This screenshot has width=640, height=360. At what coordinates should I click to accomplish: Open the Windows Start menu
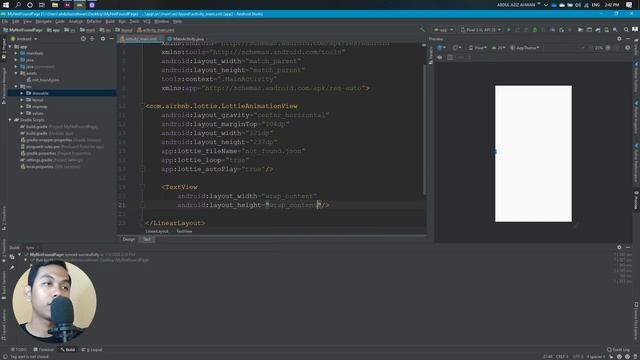point(6,5)
